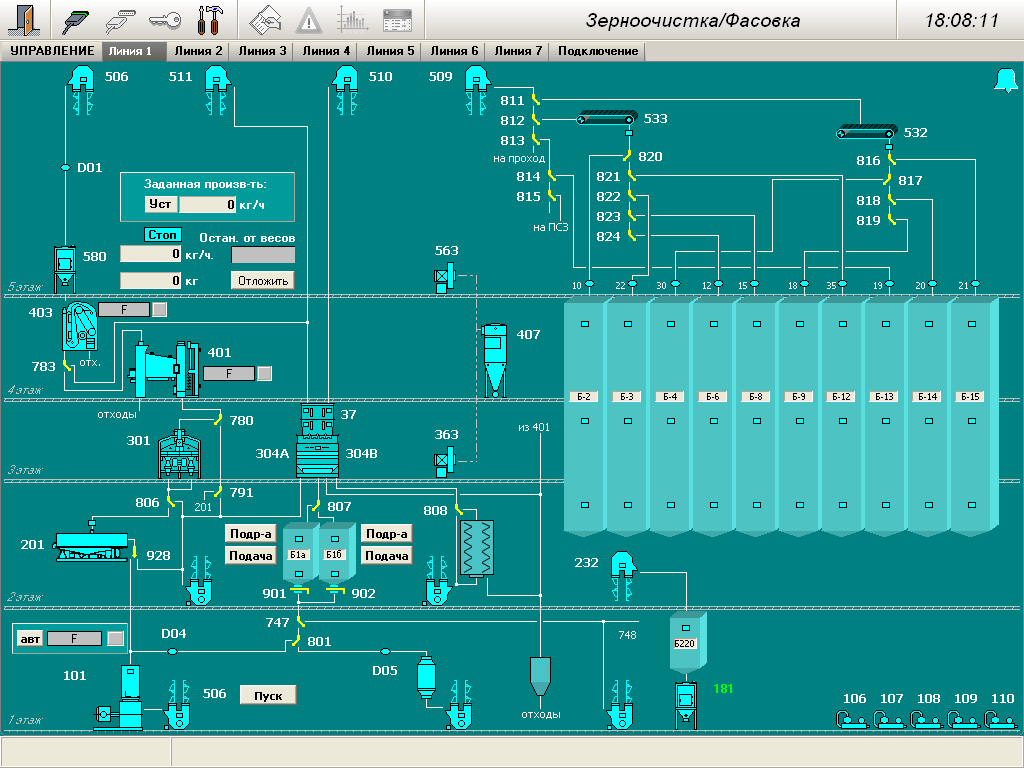Click the exit door icon

(27, 19)
